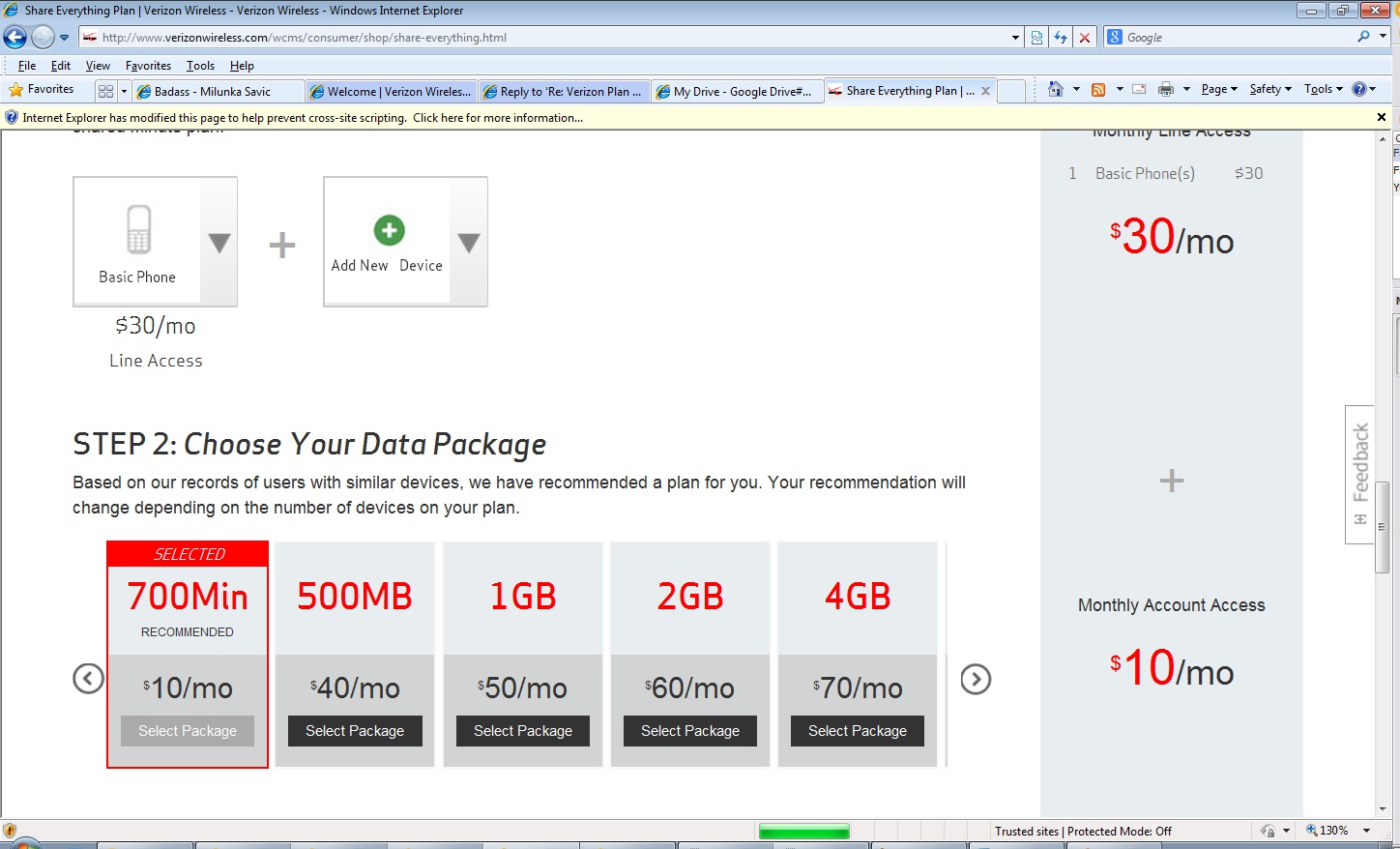This screenshot has height=849, width=1400.
Task: Open the Tools menu in the menu bar
Action: pyautogui.click(x=200, y=66)
